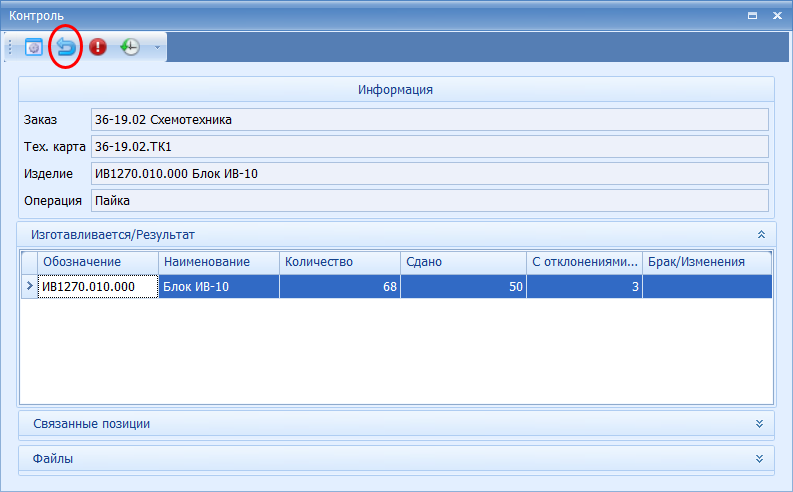Click the blue return arrow icon

pos(66,47)
